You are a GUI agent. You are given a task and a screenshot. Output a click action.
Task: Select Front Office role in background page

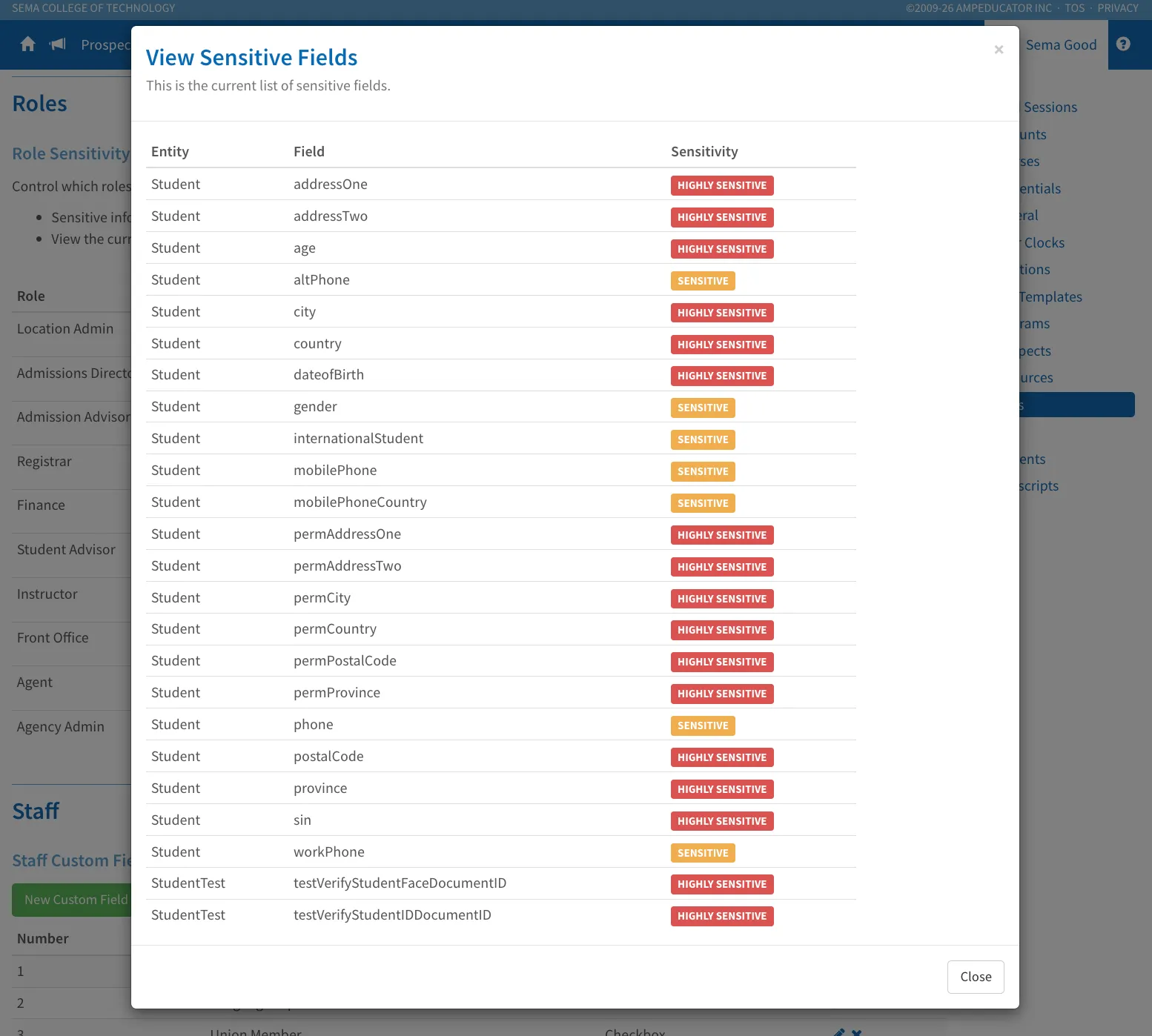click(53, 638)
